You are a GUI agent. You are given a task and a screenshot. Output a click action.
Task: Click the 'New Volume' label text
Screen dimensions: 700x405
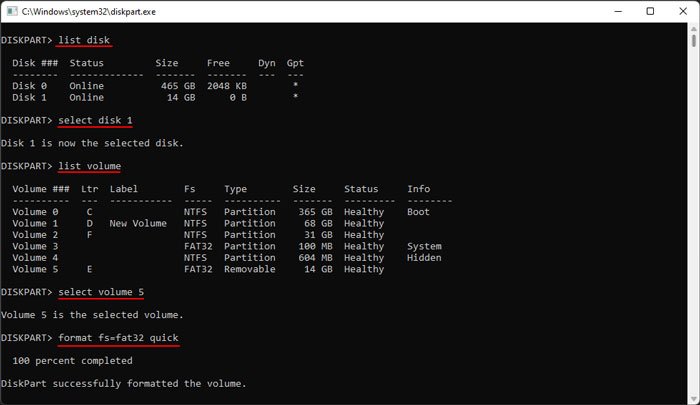tap(138, 223)
